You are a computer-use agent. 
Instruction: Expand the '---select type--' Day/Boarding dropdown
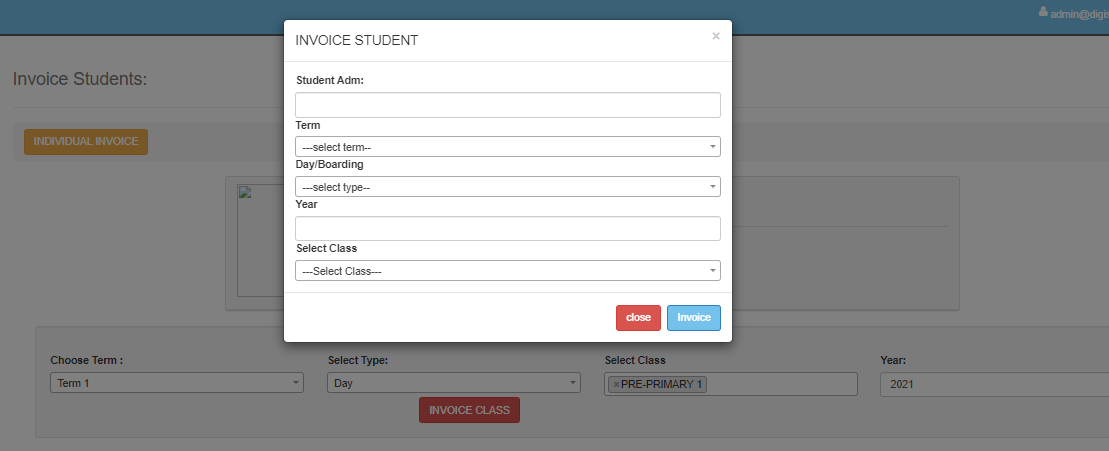point(507,187)
